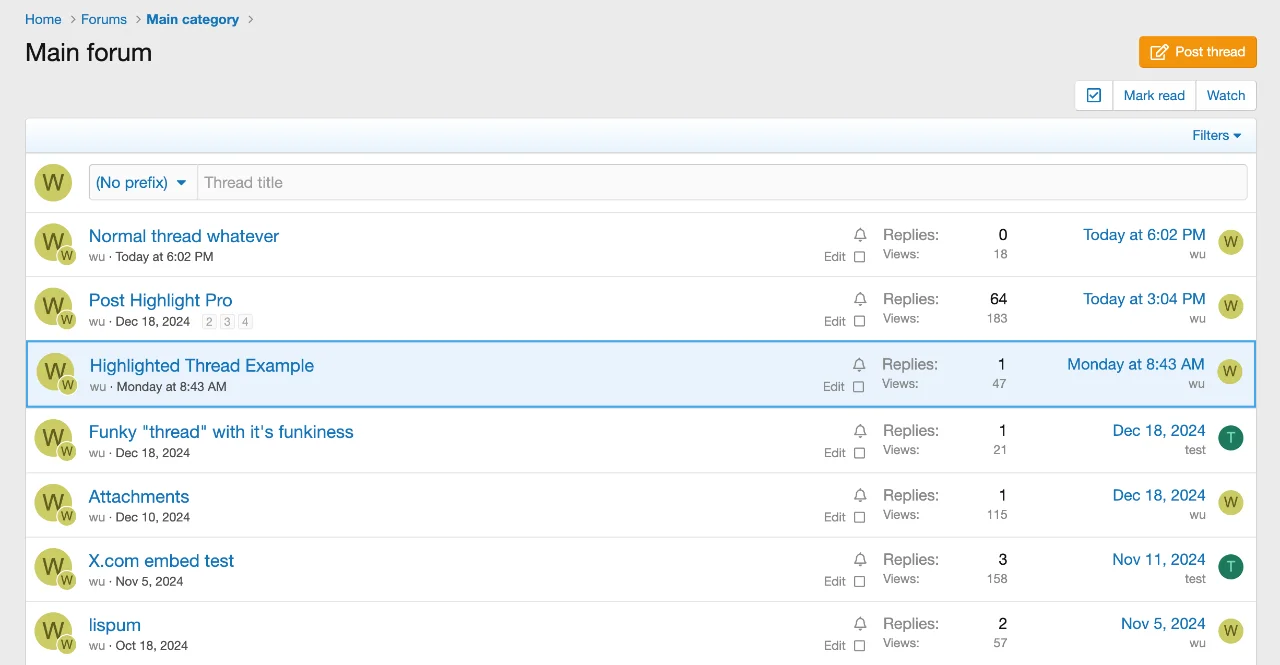Tick Edit checkbox for Normal thread whatever
This screenshot has height=665, width=1280.
859,257
